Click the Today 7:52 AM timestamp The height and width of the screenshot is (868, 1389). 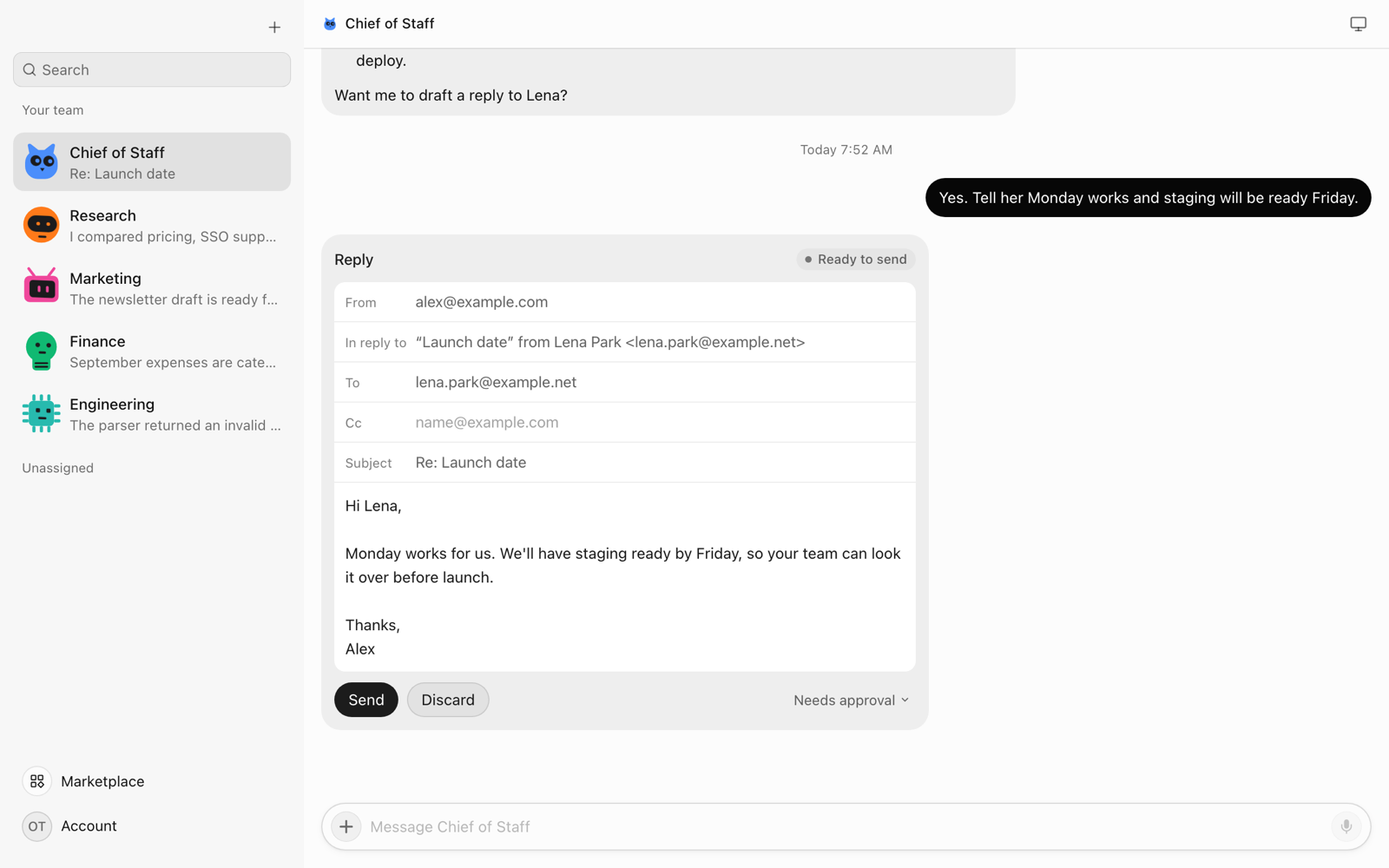click(846, 150)
